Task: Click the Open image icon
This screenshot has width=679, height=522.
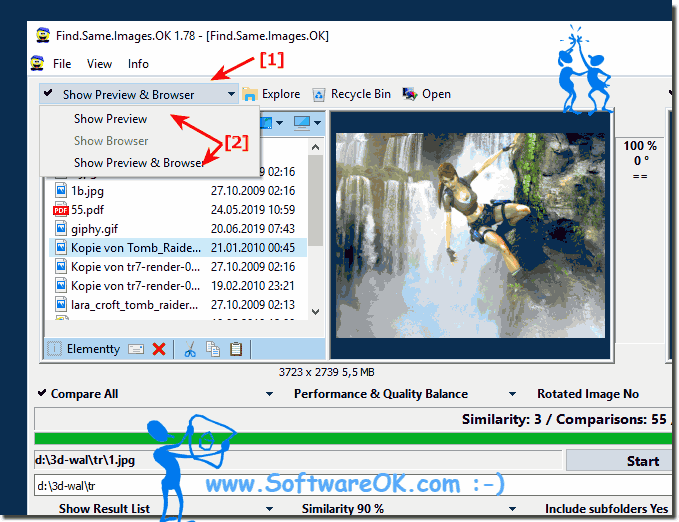Action: [x=410, y=94]
